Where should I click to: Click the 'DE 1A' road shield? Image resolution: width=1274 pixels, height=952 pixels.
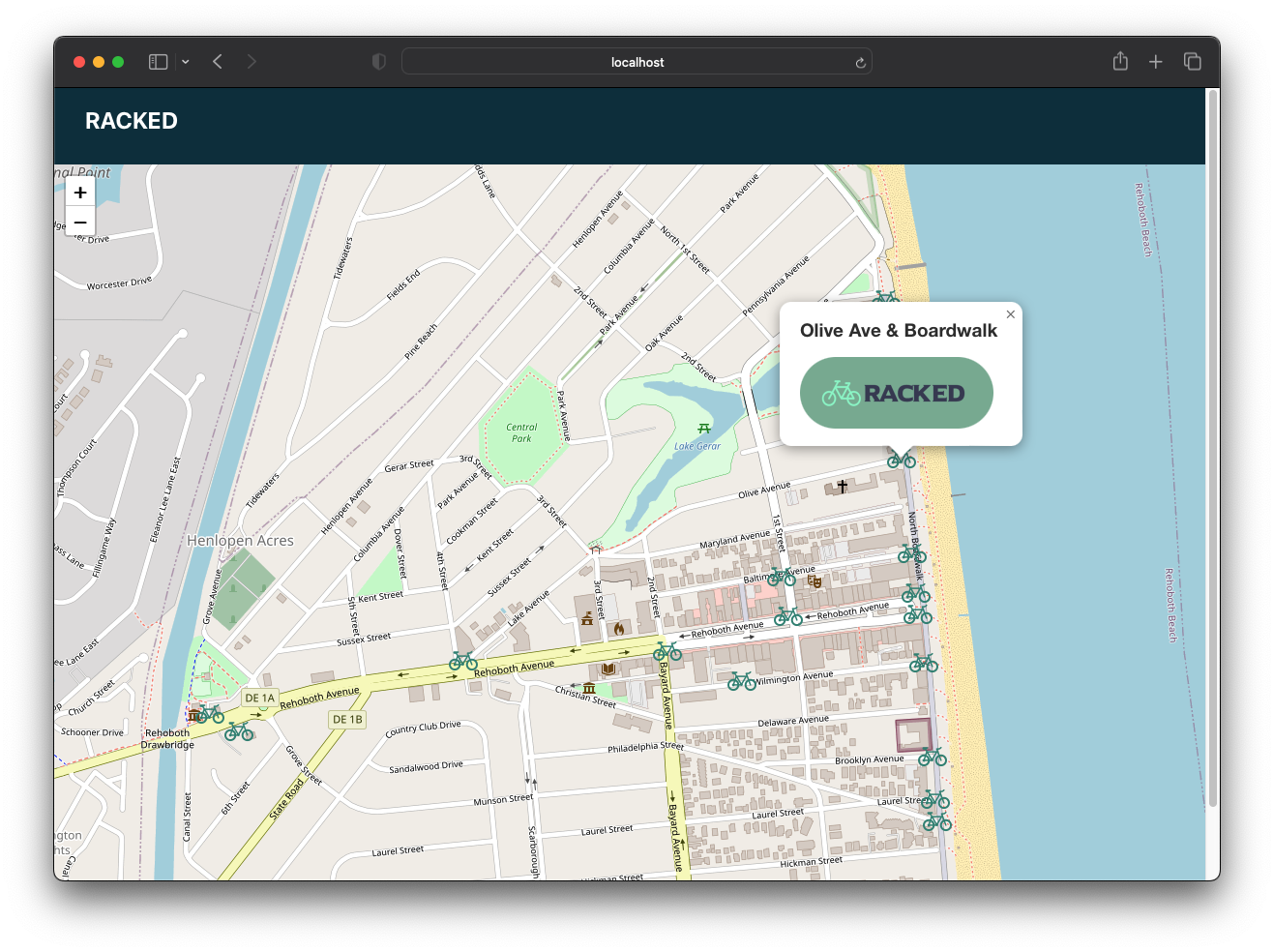click(260, 698)
